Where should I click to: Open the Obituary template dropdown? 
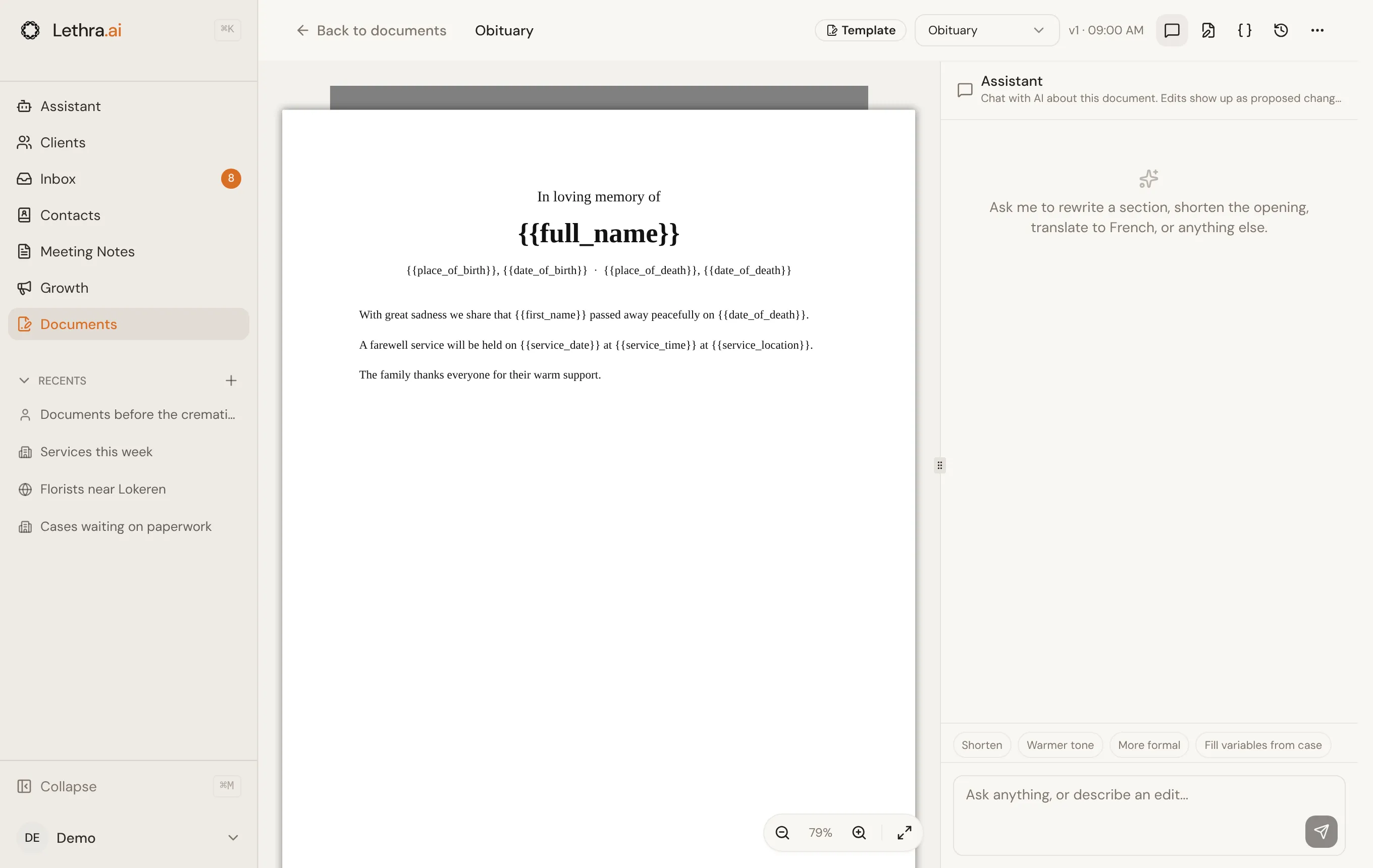(x=987, y=30)
